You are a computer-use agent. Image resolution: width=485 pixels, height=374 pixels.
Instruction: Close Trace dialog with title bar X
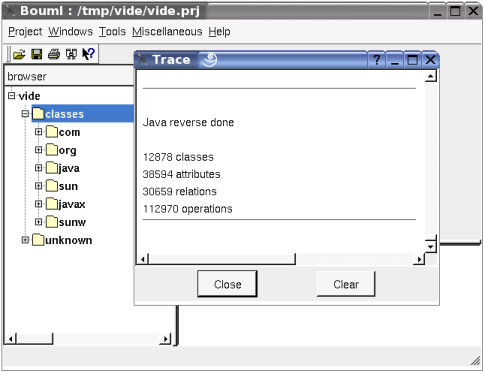click(x=430, y=60)
